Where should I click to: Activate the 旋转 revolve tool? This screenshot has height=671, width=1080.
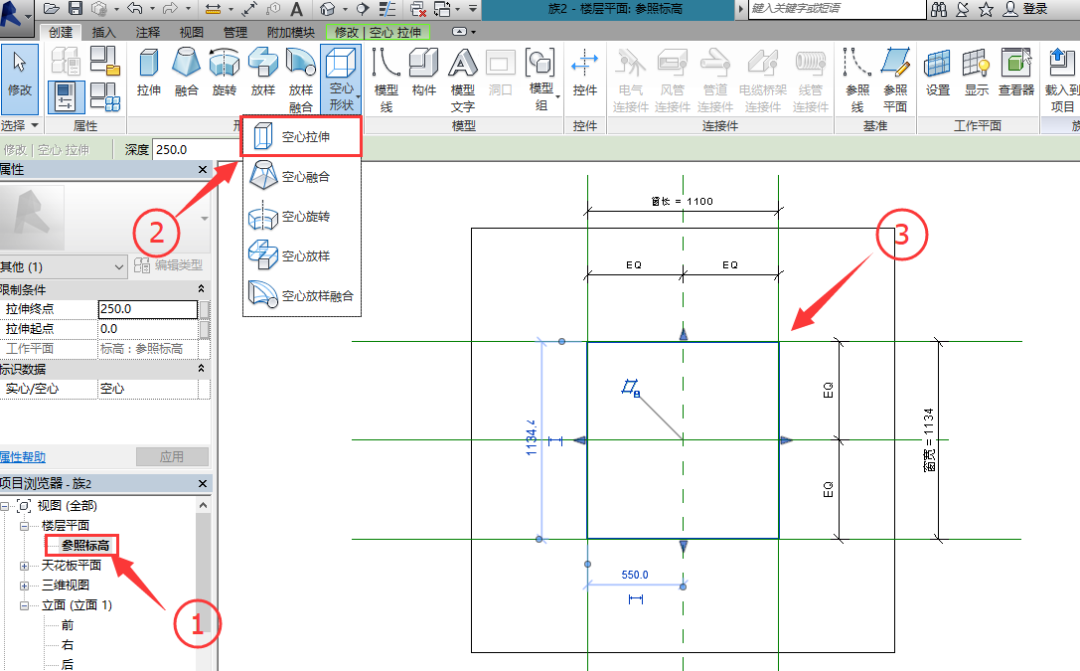(225, 72)
